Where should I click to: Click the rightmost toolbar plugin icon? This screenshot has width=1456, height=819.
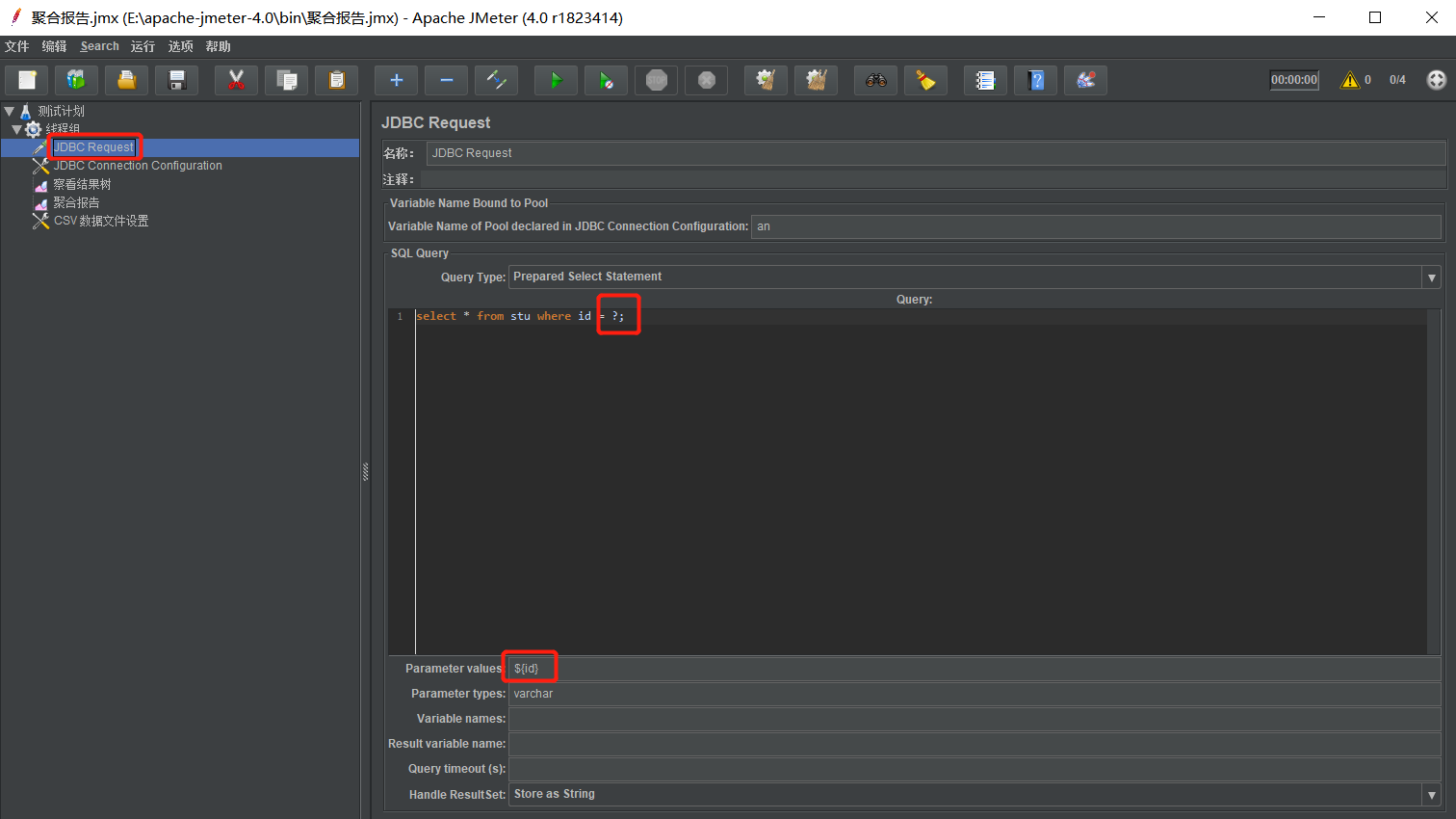tap(1085, 80)
